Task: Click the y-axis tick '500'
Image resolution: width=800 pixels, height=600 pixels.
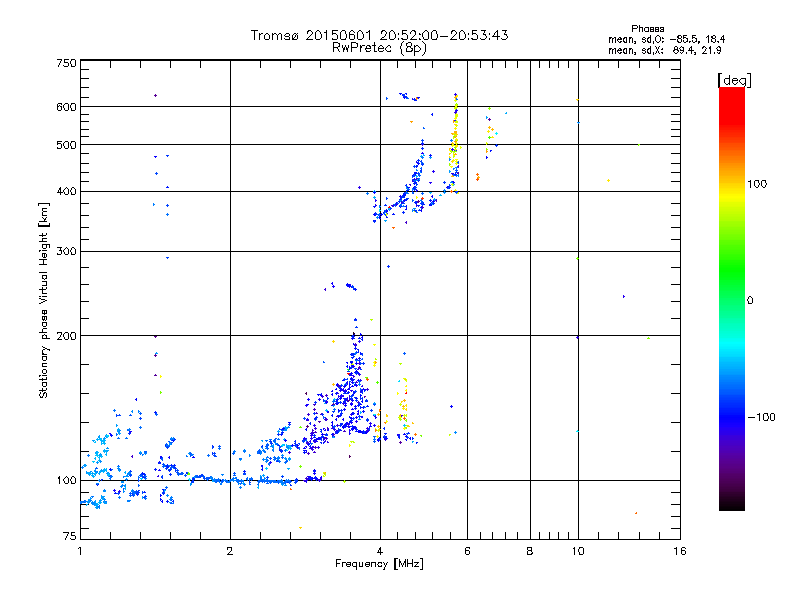Action: 66,145
